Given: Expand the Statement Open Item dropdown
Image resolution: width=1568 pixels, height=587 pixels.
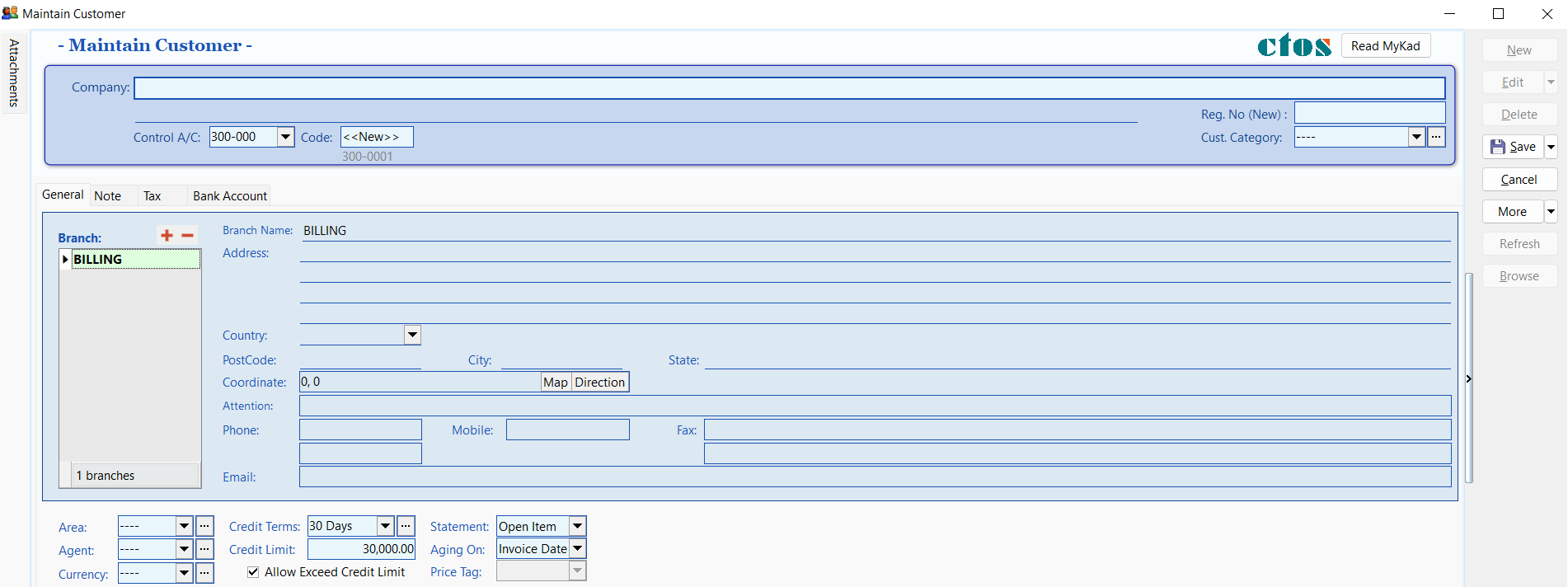Looking at the screenshot, I should coord(578,526).
